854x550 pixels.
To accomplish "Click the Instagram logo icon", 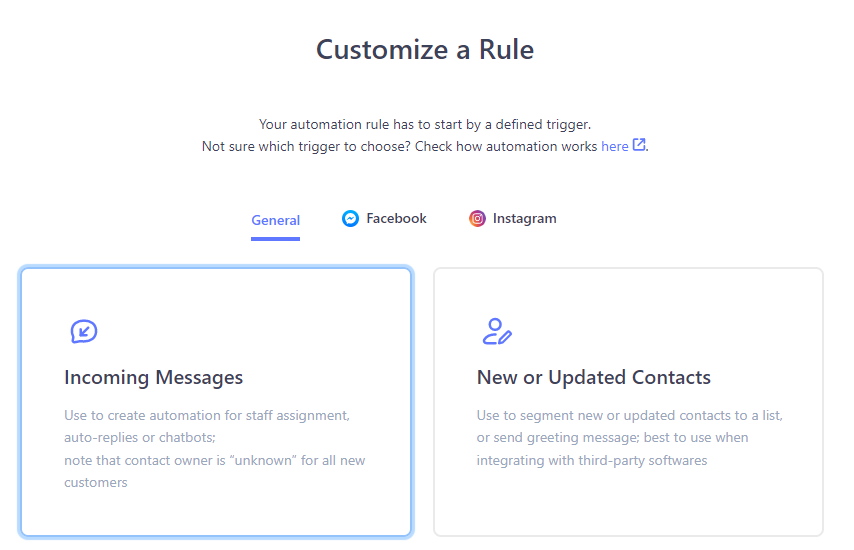I will coord(477,219).
